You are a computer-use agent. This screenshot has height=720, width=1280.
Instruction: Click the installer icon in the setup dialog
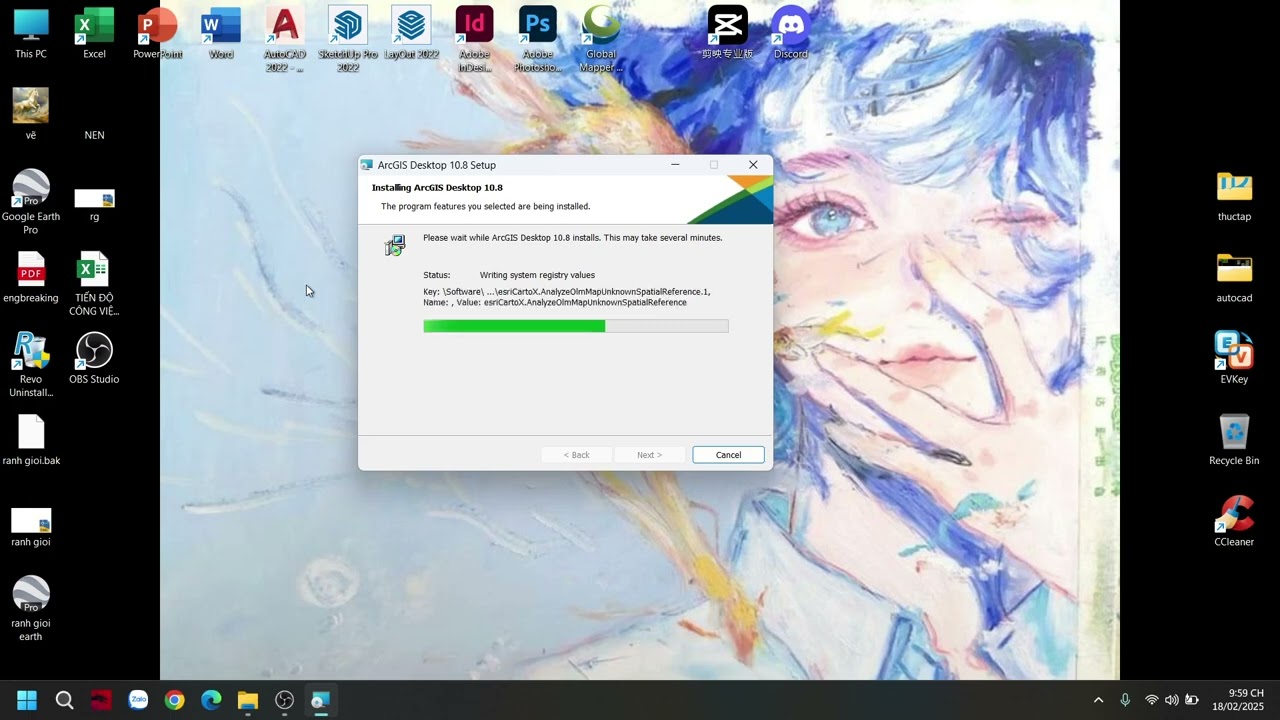tap(395, 245)
